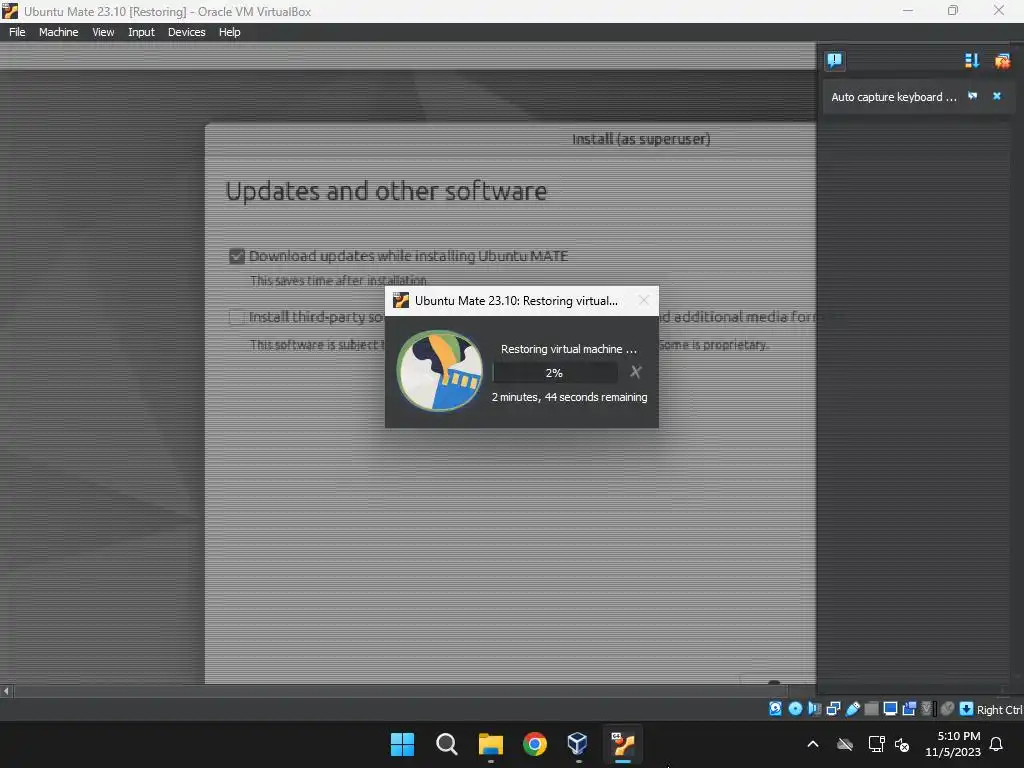Viewport: 1024px width, 768px height.
Task: Open the clock showing 5:10 PM
Action: [953, 744]
